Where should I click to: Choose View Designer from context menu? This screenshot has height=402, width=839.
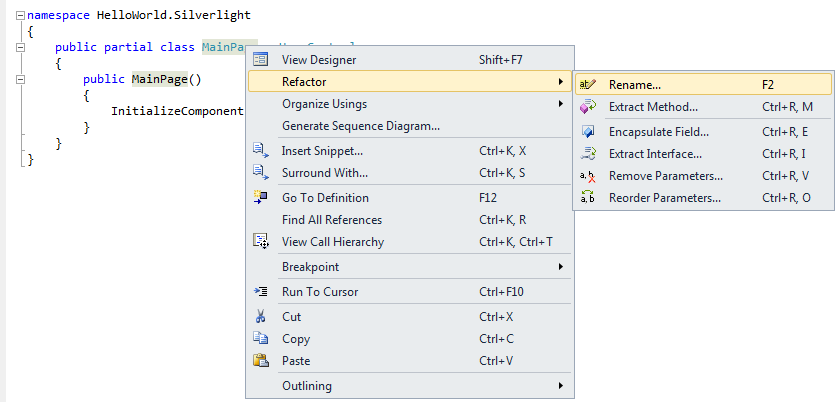tap(409, 59)
